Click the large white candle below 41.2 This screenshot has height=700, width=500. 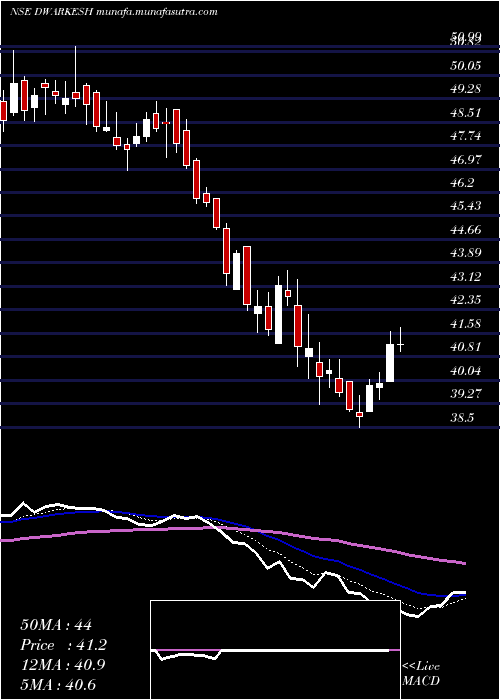[390, 362]
